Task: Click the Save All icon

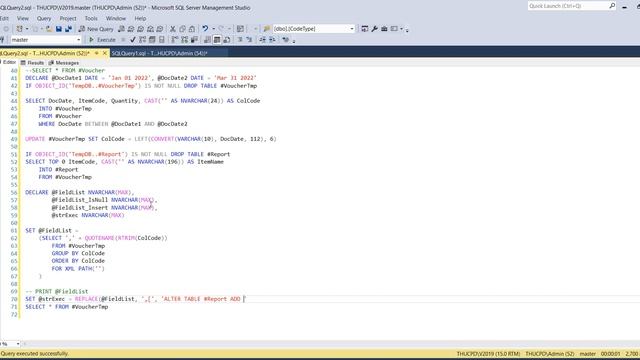Action: (x=68, y=29)
